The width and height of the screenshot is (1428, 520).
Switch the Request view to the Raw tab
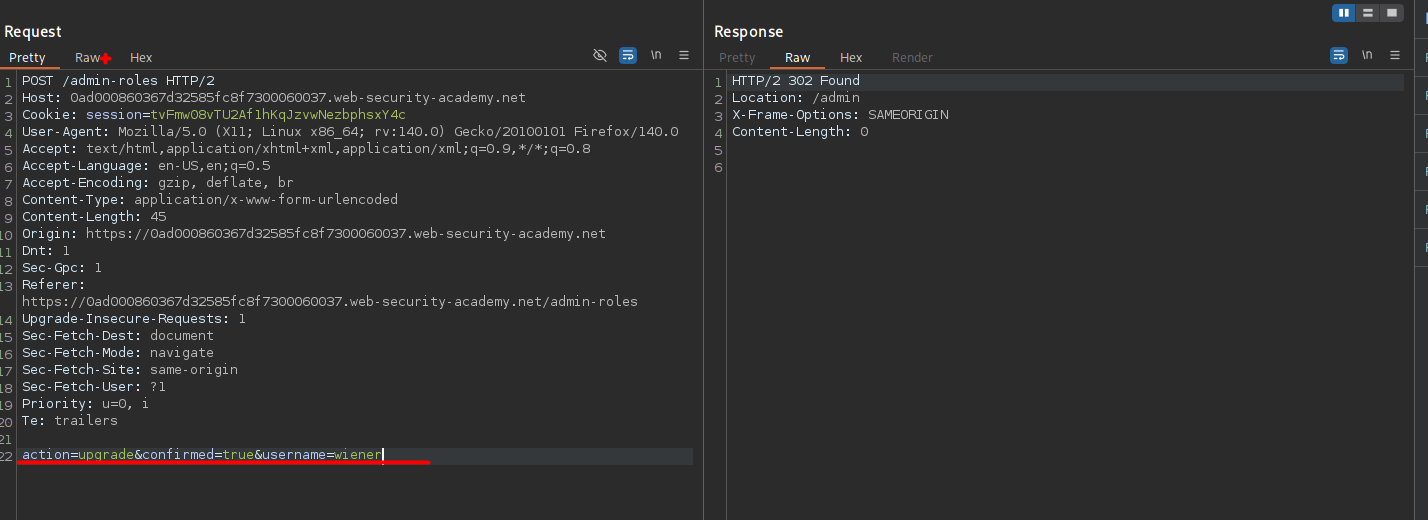pyautogui.click(x=88, y=58)
